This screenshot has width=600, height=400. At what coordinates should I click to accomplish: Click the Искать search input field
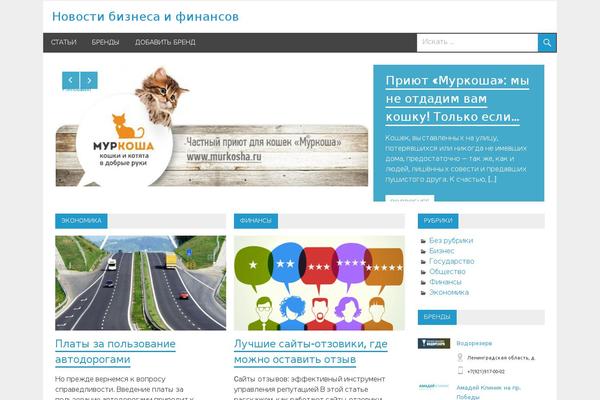478,42
